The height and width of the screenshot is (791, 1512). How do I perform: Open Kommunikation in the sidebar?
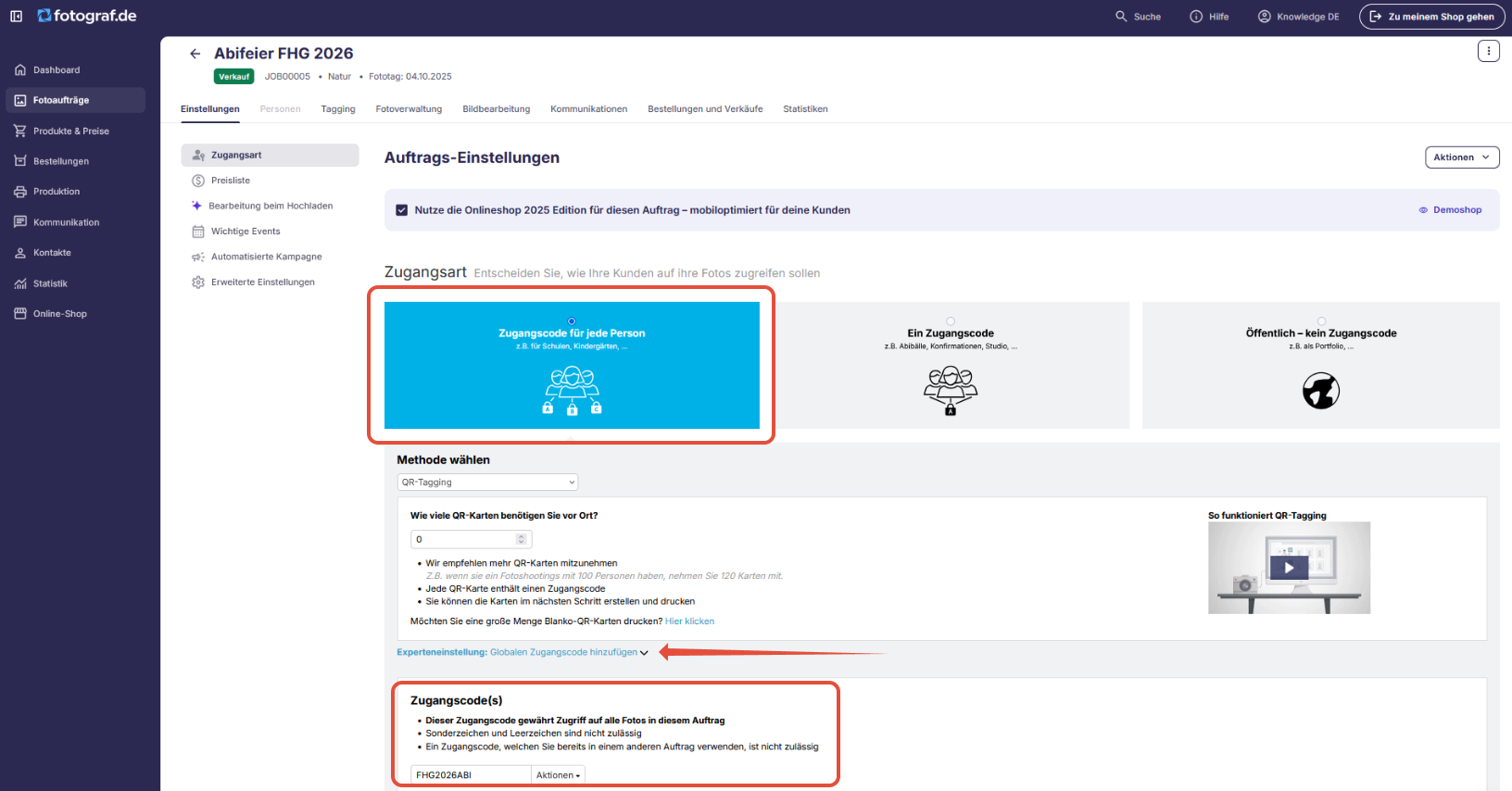pyautogui.click(x=66, y=222)
